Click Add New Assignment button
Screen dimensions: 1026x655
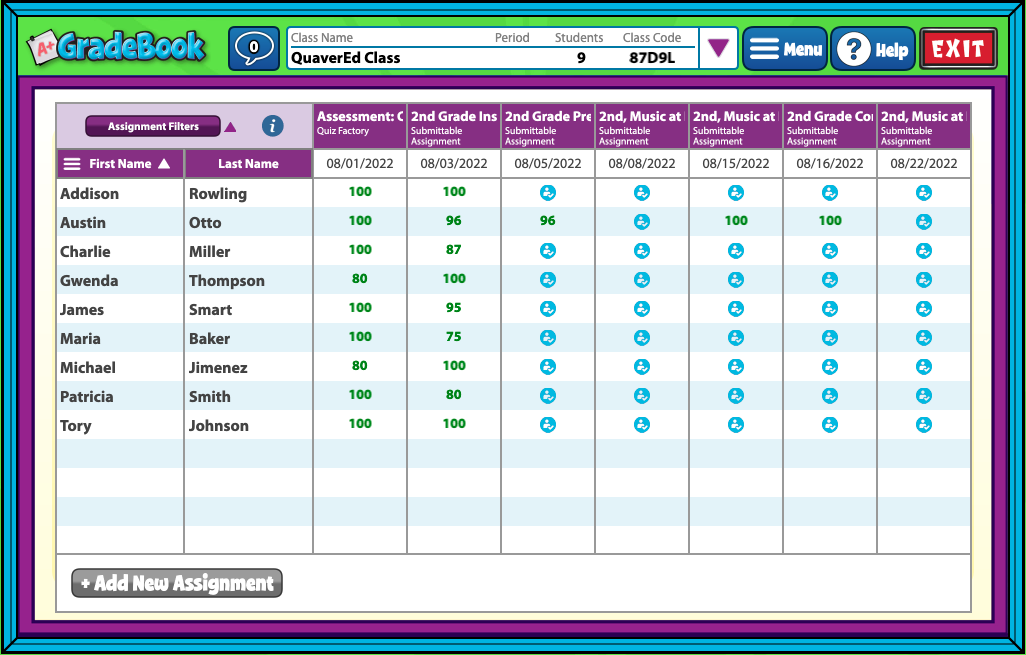point(177,583)
